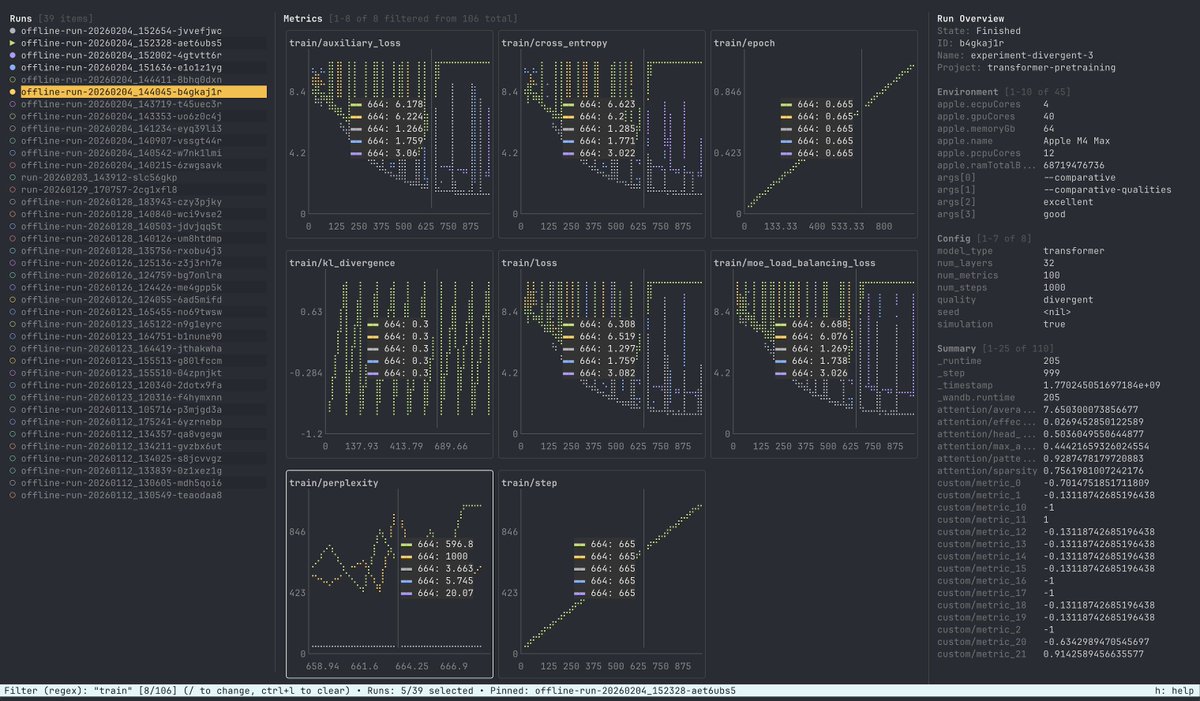1200x701 pixels.
Task: Toggle selection circle for run jvvefjwc
Action: coord(12,31)
